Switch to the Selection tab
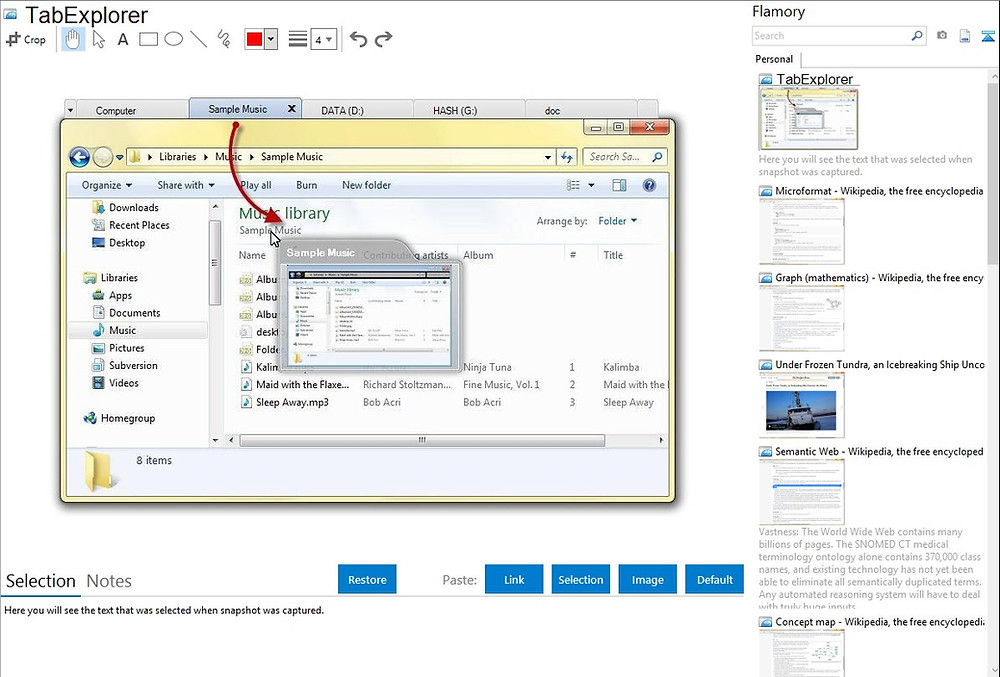The width and height of the screenshot is (1000, 677). pos(41,581)
